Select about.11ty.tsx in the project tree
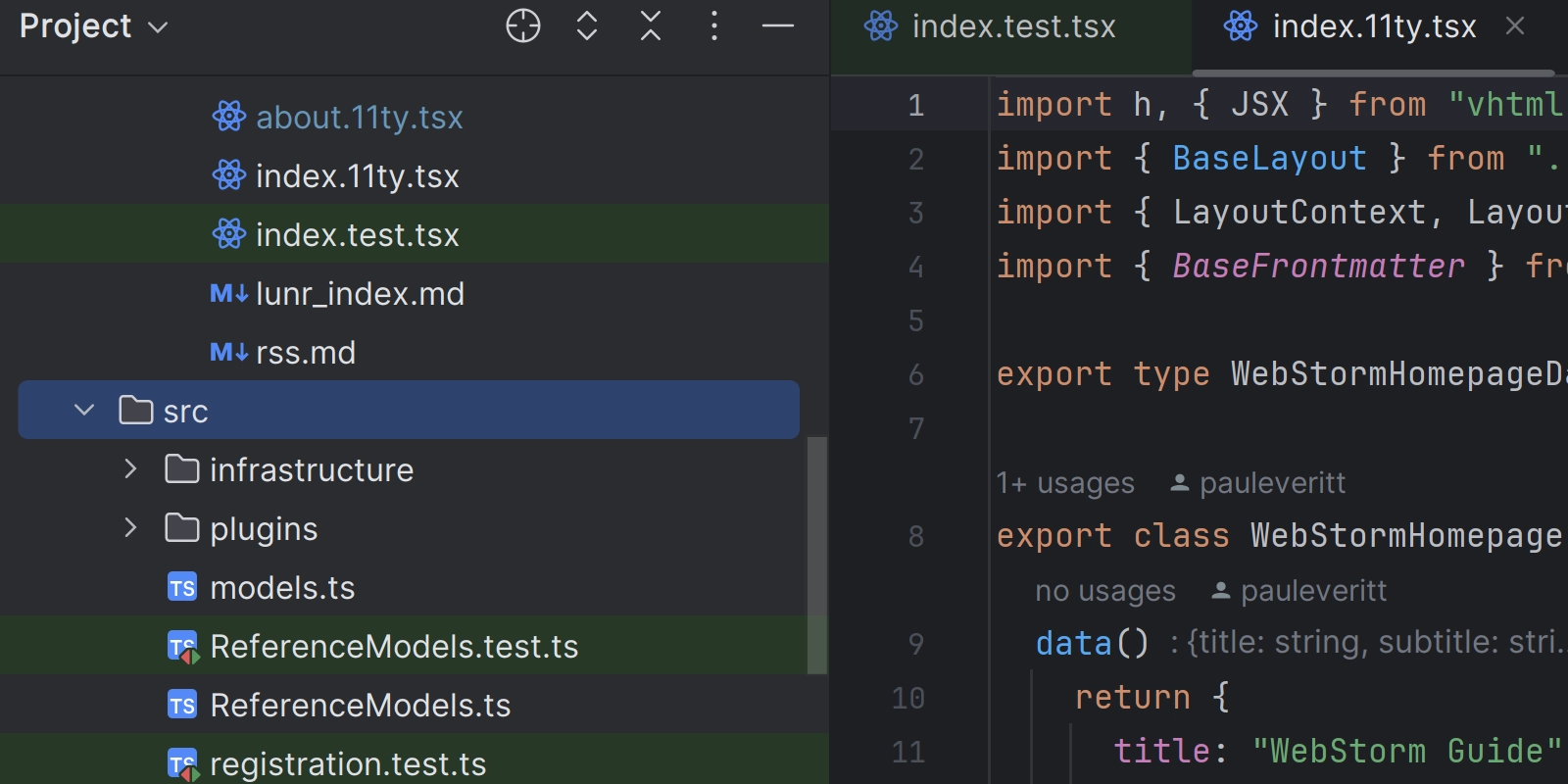The height and width of the screenshot is (784, 1568). click(360, 118)
